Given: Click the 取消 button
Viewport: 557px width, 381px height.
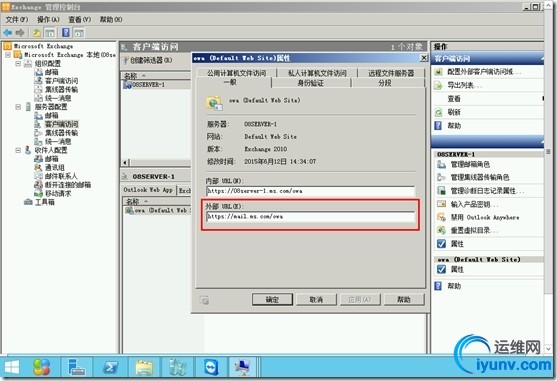Looking at the screenshot, I should 316,300.
